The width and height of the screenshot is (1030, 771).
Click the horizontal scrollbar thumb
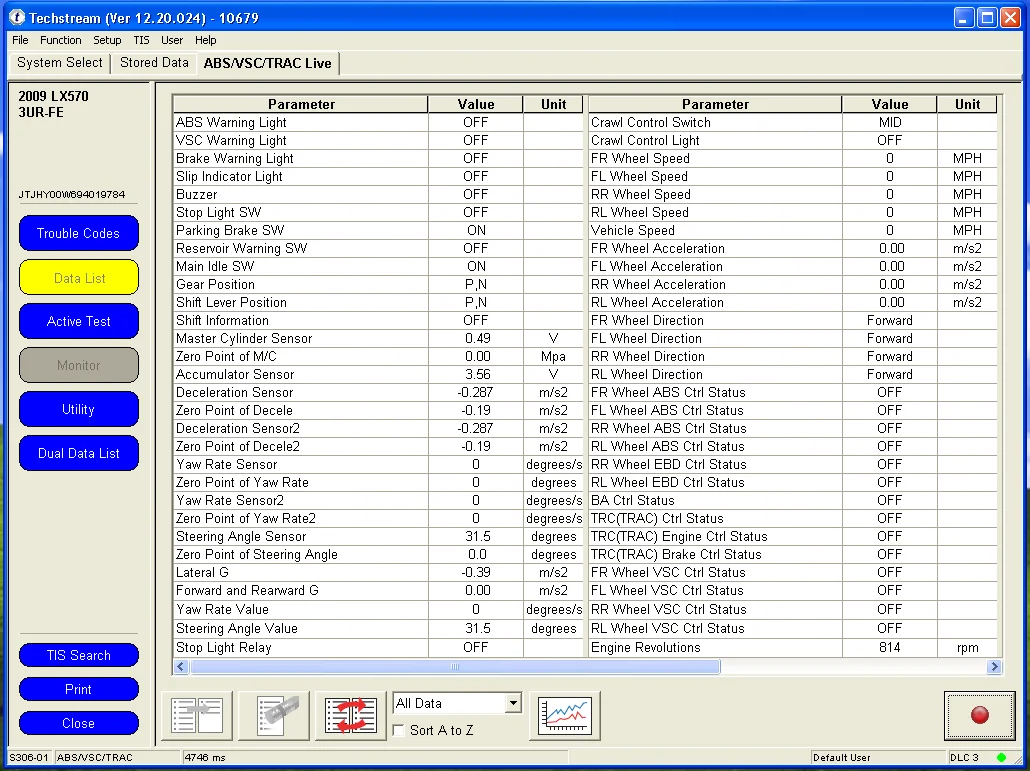(x=455, y=667)
